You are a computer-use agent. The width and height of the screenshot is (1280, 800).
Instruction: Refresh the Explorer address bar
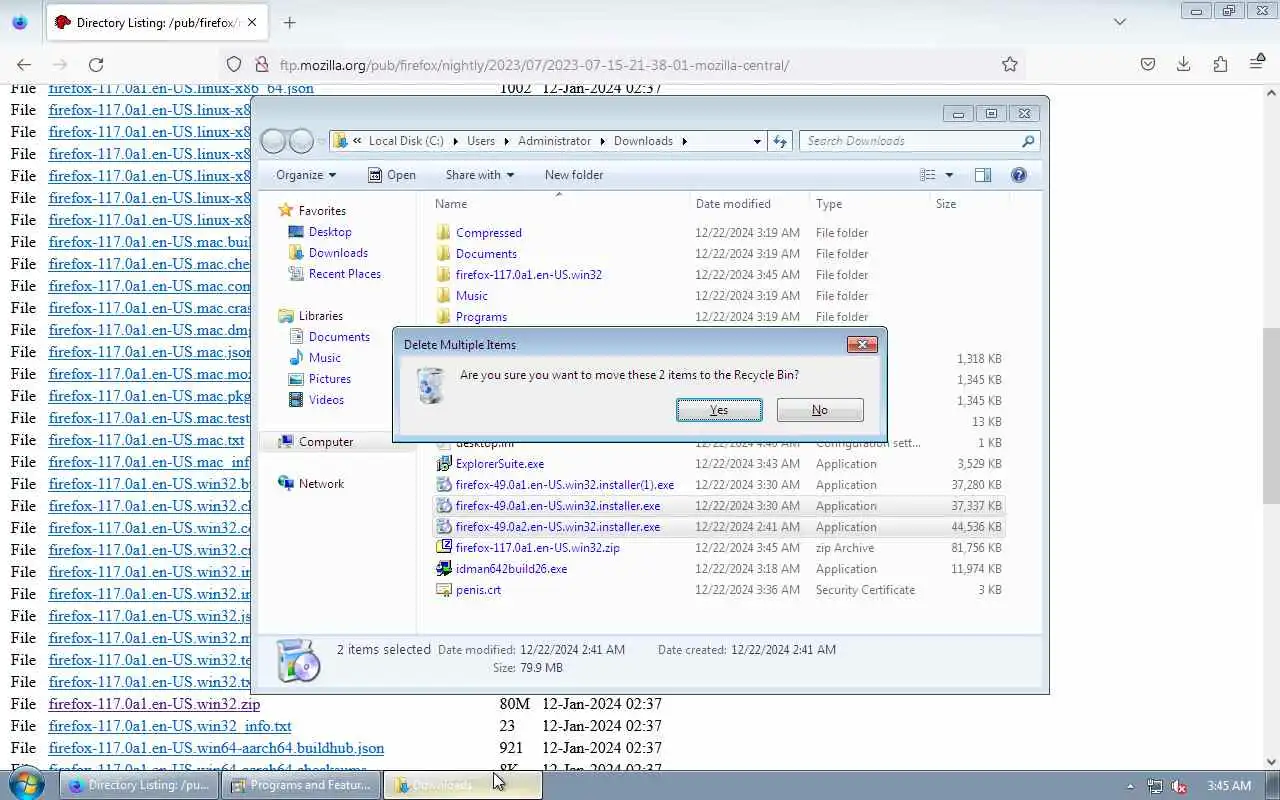780,141
